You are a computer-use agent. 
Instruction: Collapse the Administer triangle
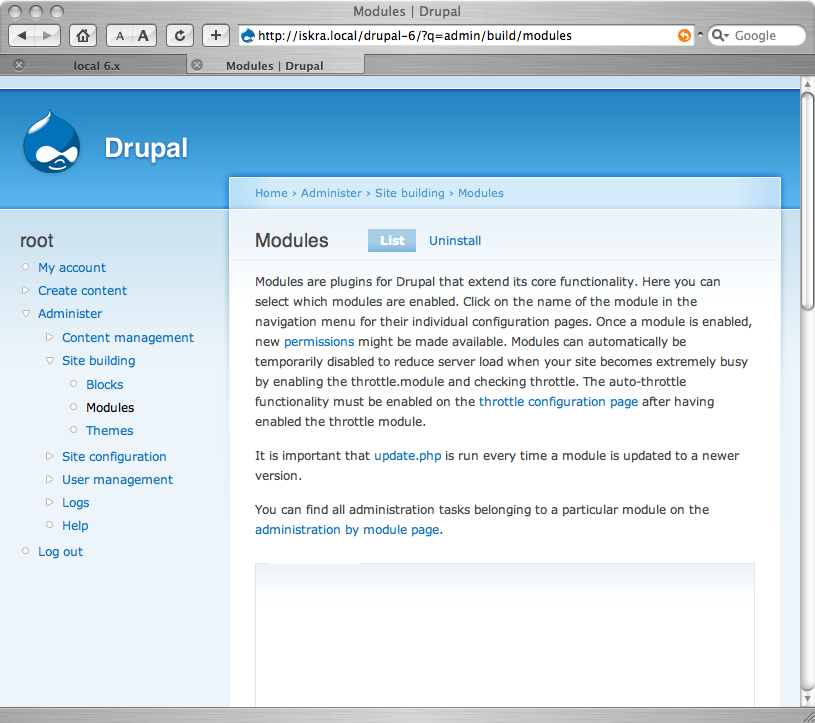(x=25, y=313)
